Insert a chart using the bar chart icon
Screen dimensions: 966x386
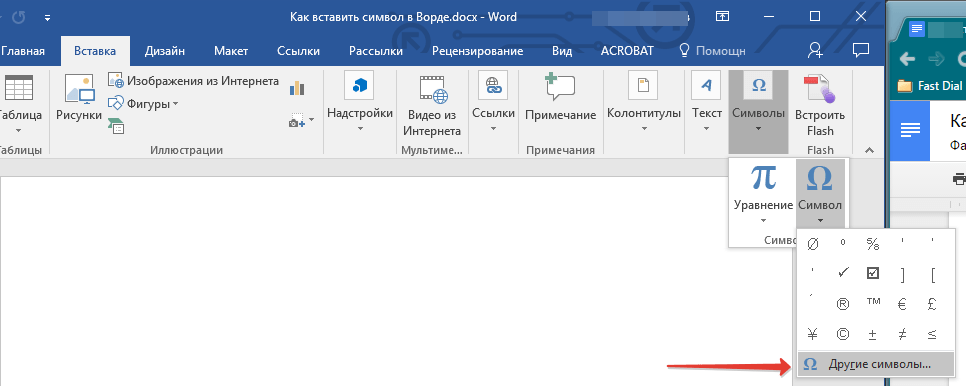point(297,88)
